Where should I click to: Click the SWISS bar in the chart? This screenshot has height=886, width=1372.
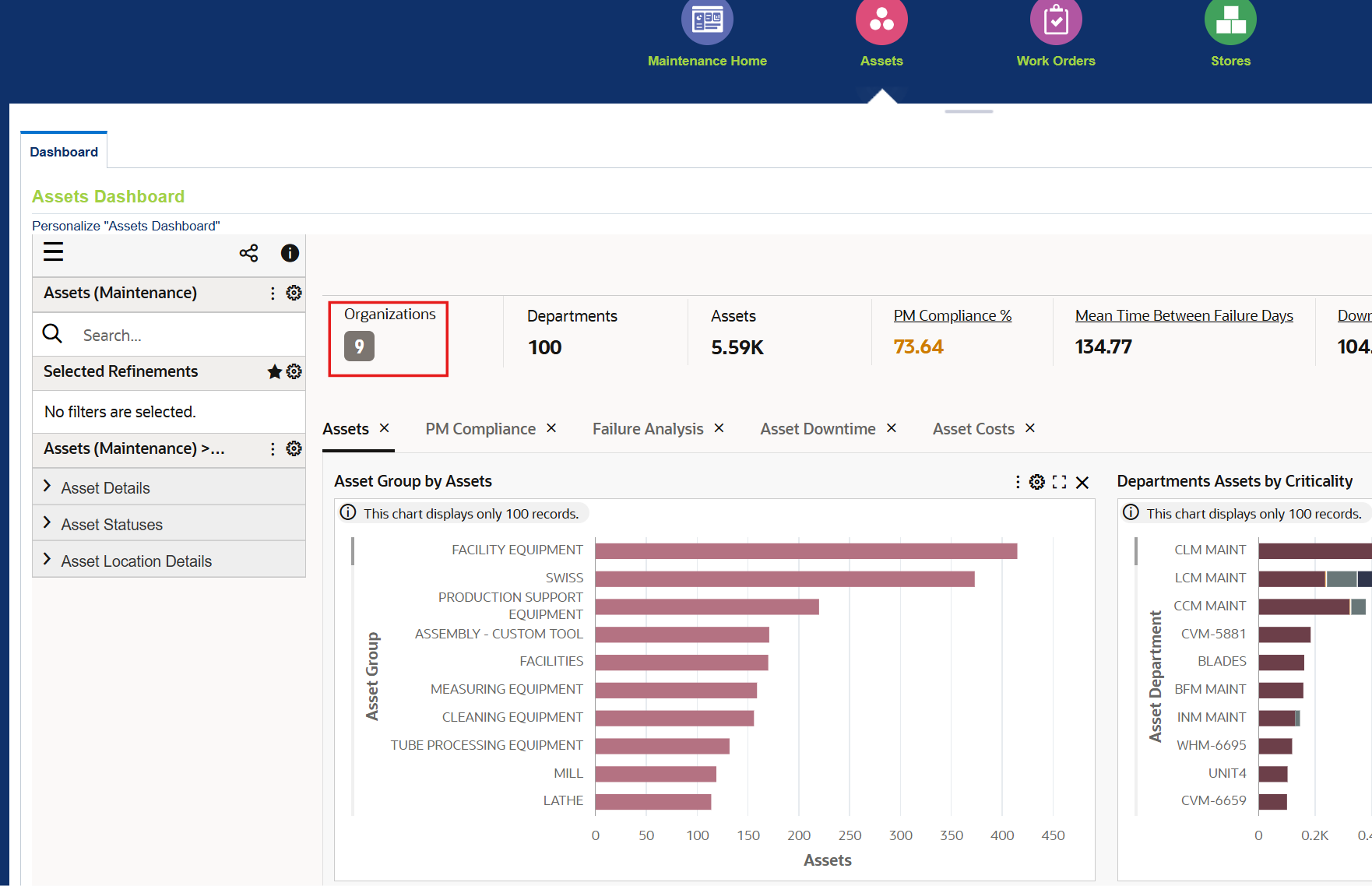[785, 579]
